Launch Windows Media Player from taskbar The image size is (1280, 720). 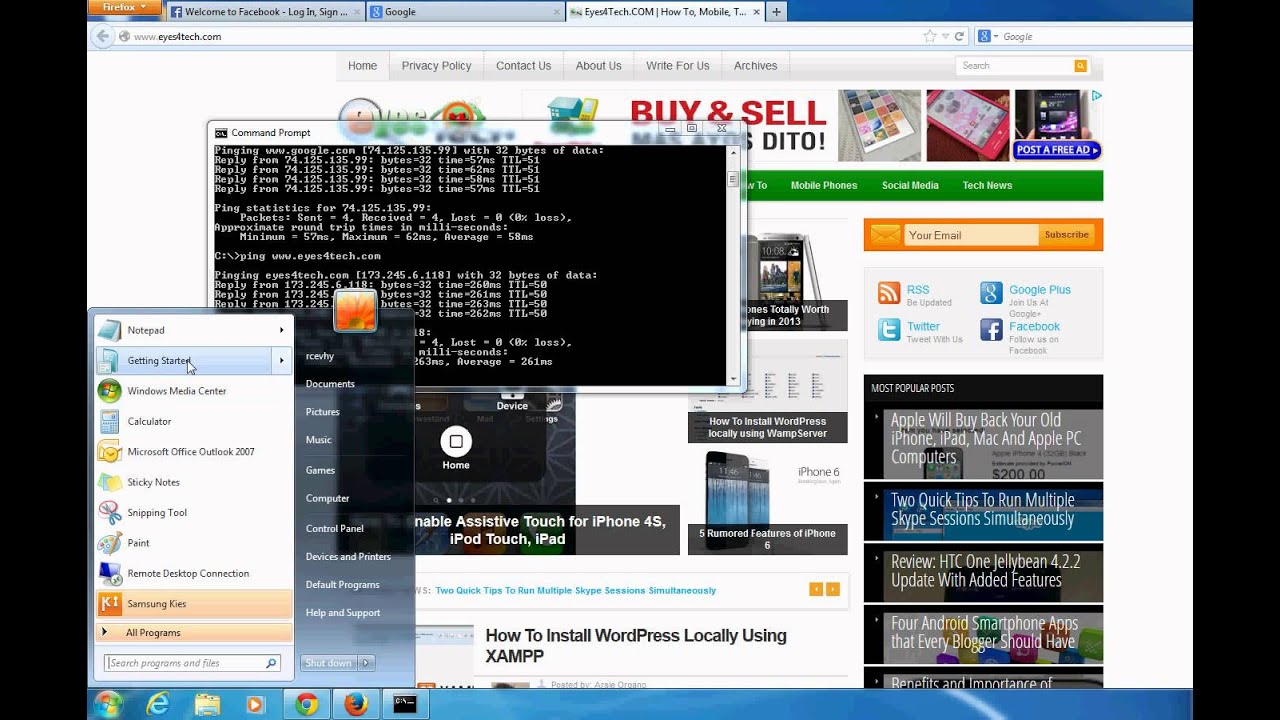click(255, 704)
